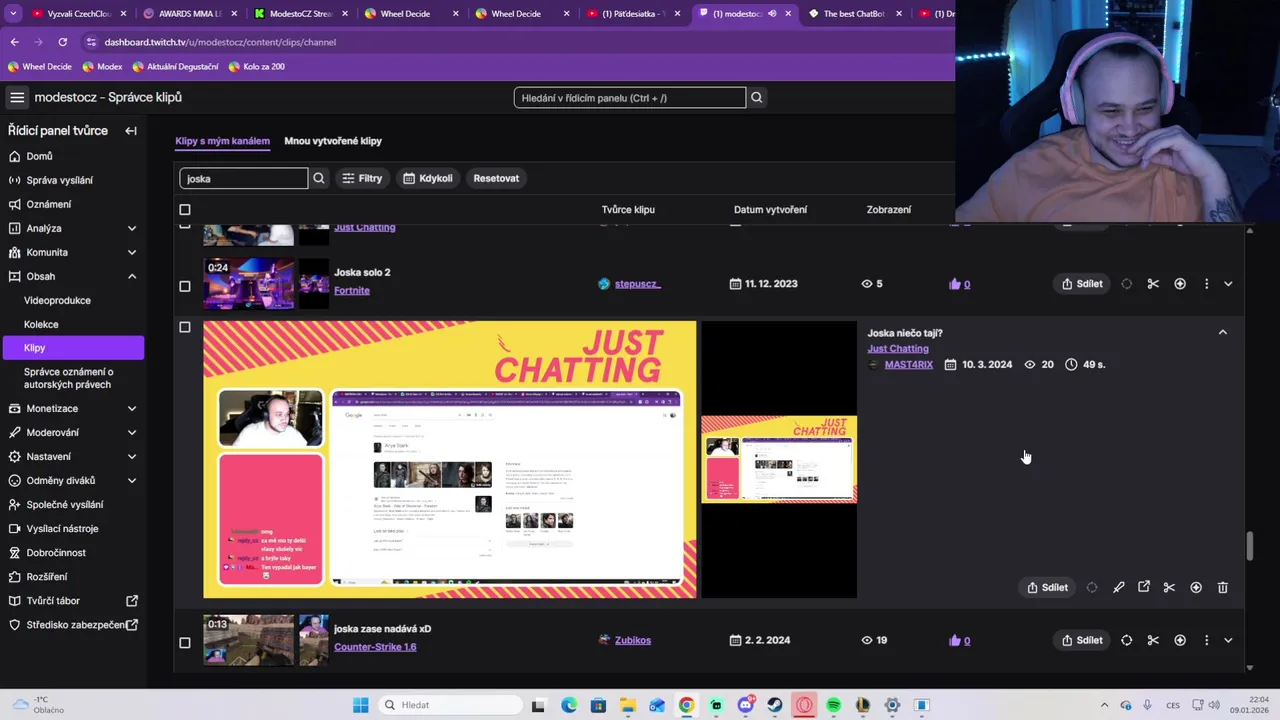
Task: Click the scissors icon in expanded Joska niečo tají clip
Action: 1169,587
